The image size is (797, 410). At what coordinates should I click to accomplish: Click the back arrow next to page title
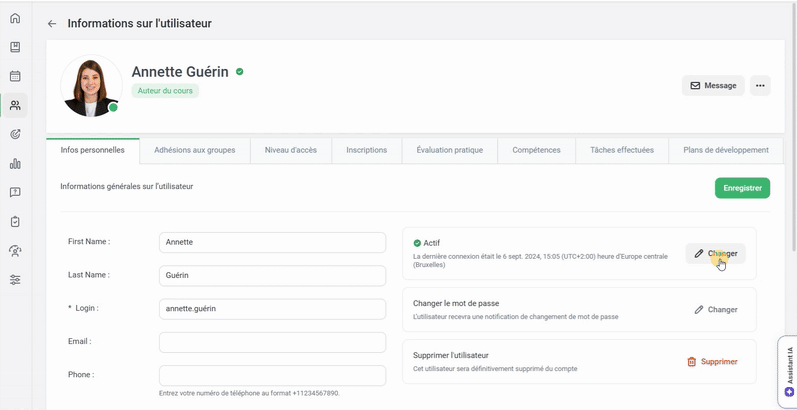click(52, 24)
